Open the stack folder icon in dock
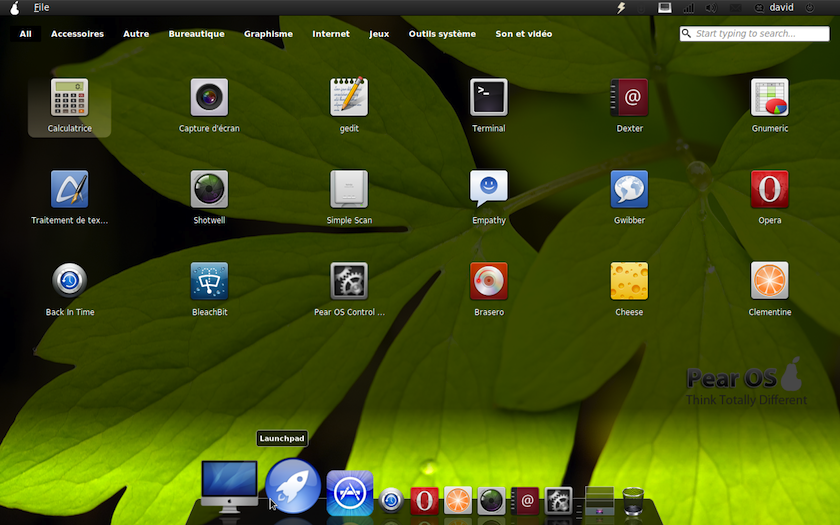 (599, 501)
